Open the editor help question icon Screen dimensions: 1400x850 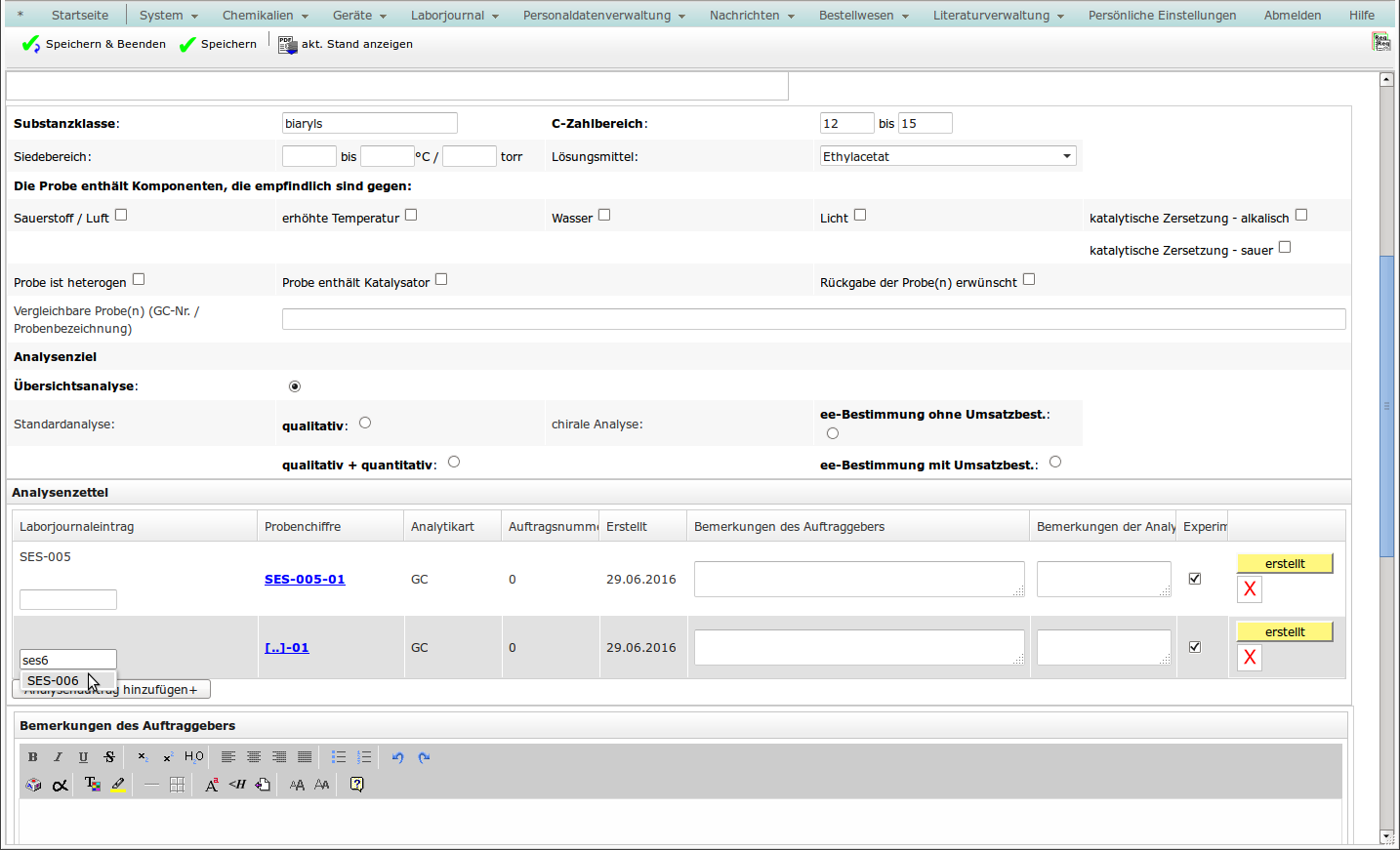357,785
